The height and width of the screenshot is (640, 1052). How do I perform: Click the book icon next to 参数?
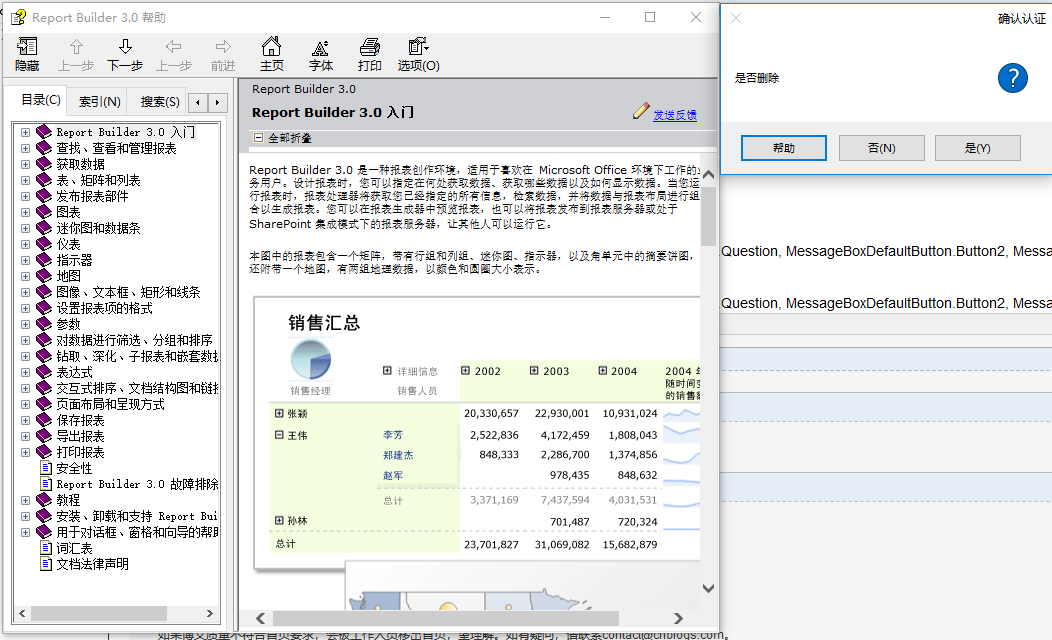tap(44, 324)
